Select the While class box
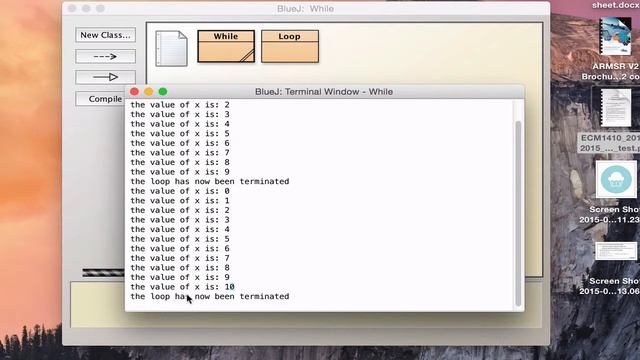 [x=226, y=46]
